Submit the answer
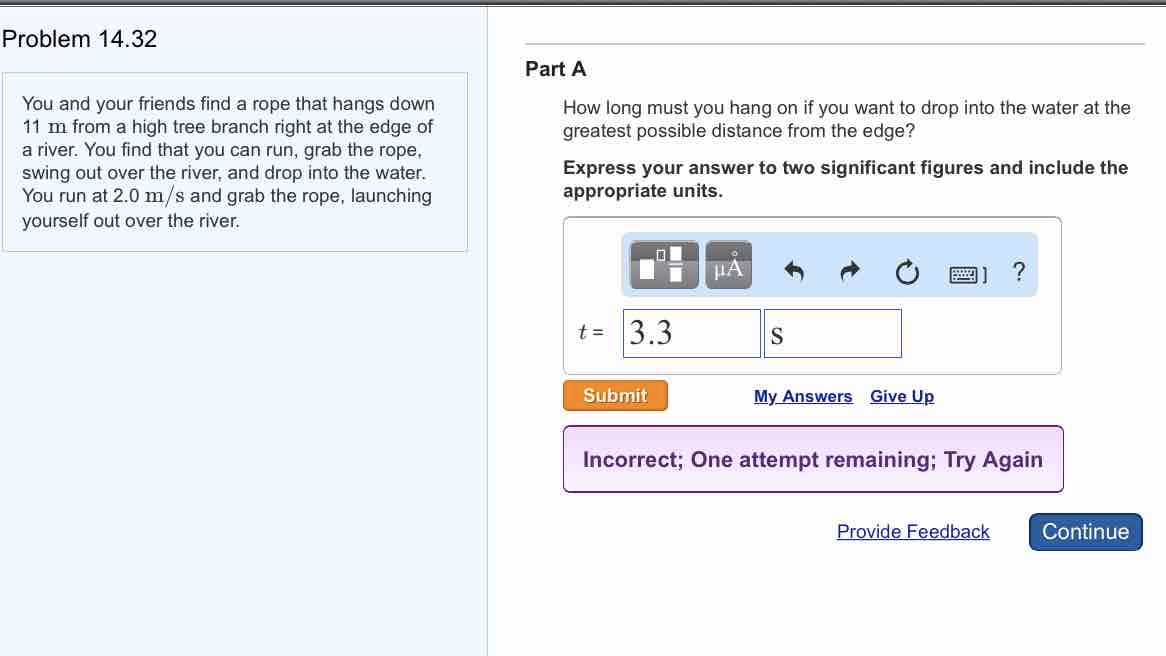The height and width of the screenshot is (656, 1166). 615,396
